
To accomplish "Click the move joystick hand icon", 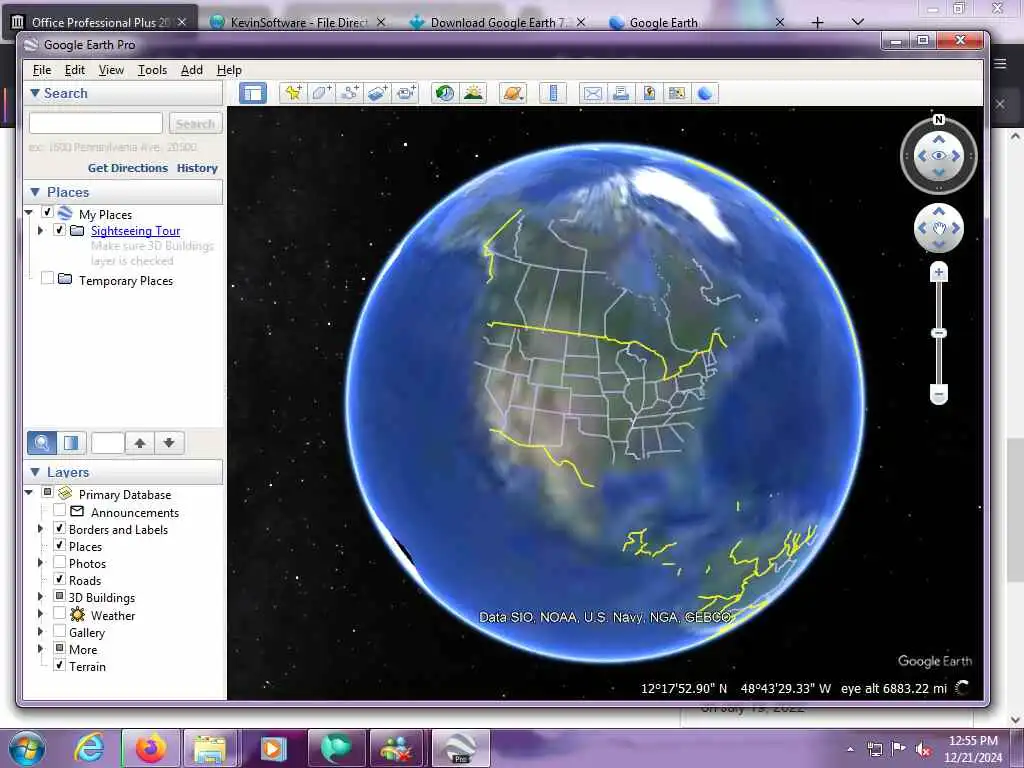I will [x=938, y=228].
